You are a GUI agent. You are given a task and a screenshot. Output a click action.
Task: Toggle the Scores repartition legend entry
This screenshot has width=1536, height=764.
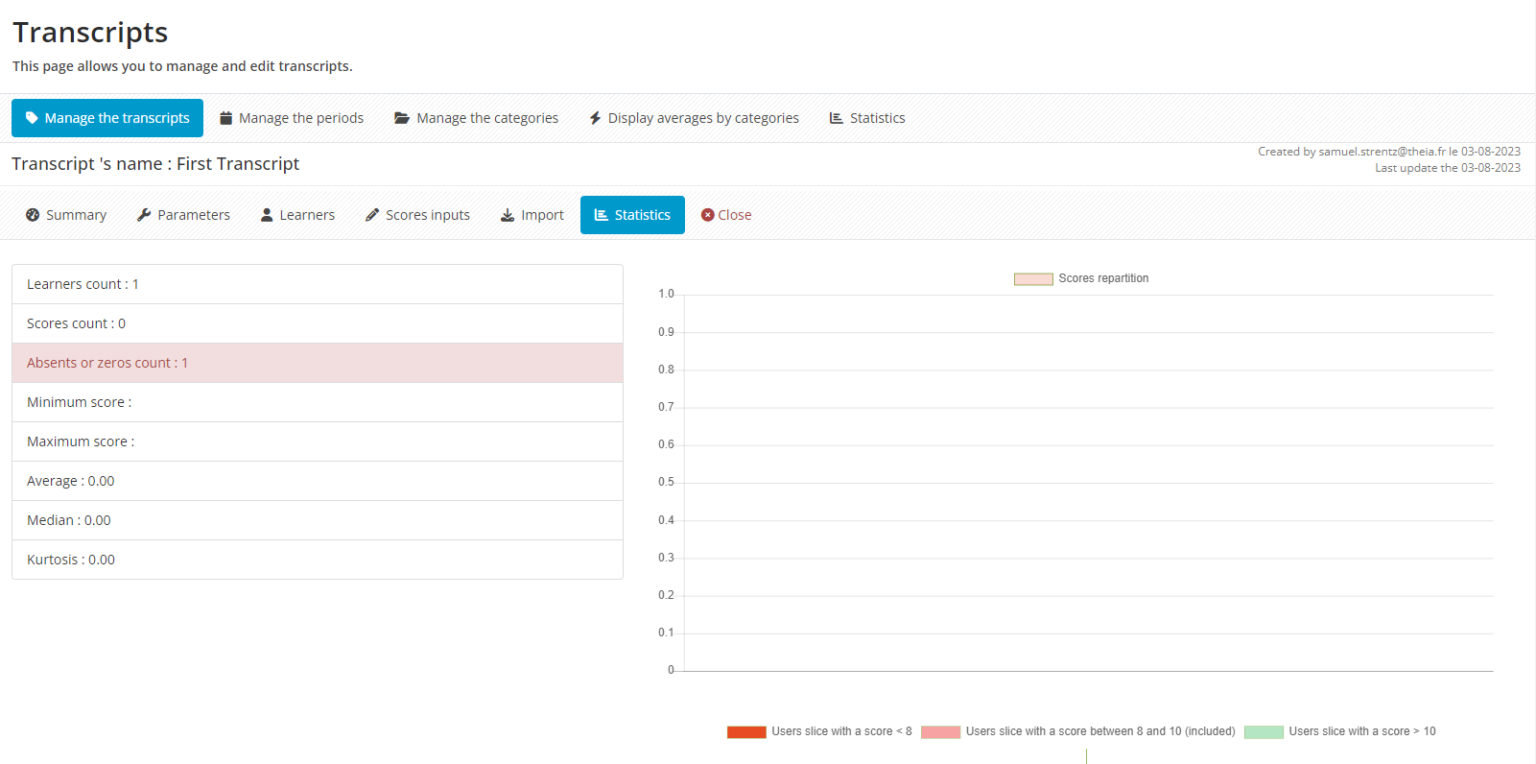1080,278
